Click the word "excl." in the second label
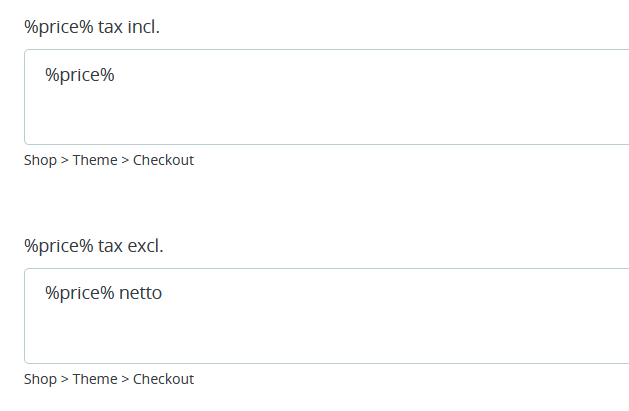629x411 pixels. pos(145,246)
